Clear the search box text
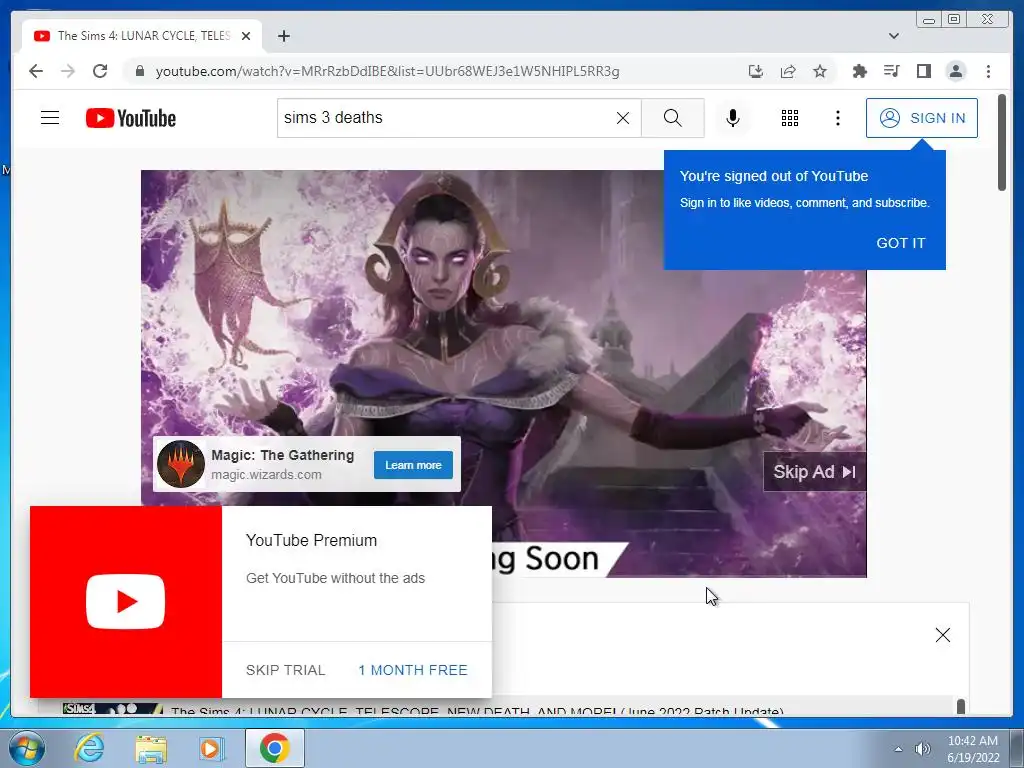Viewport: 1024px width, 768px height. click(x=623, y=118)
